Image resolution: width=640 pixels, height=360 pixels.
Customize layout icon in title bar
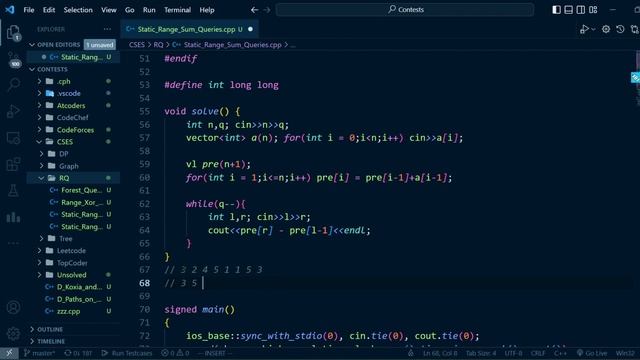click(x=593, y=9)
